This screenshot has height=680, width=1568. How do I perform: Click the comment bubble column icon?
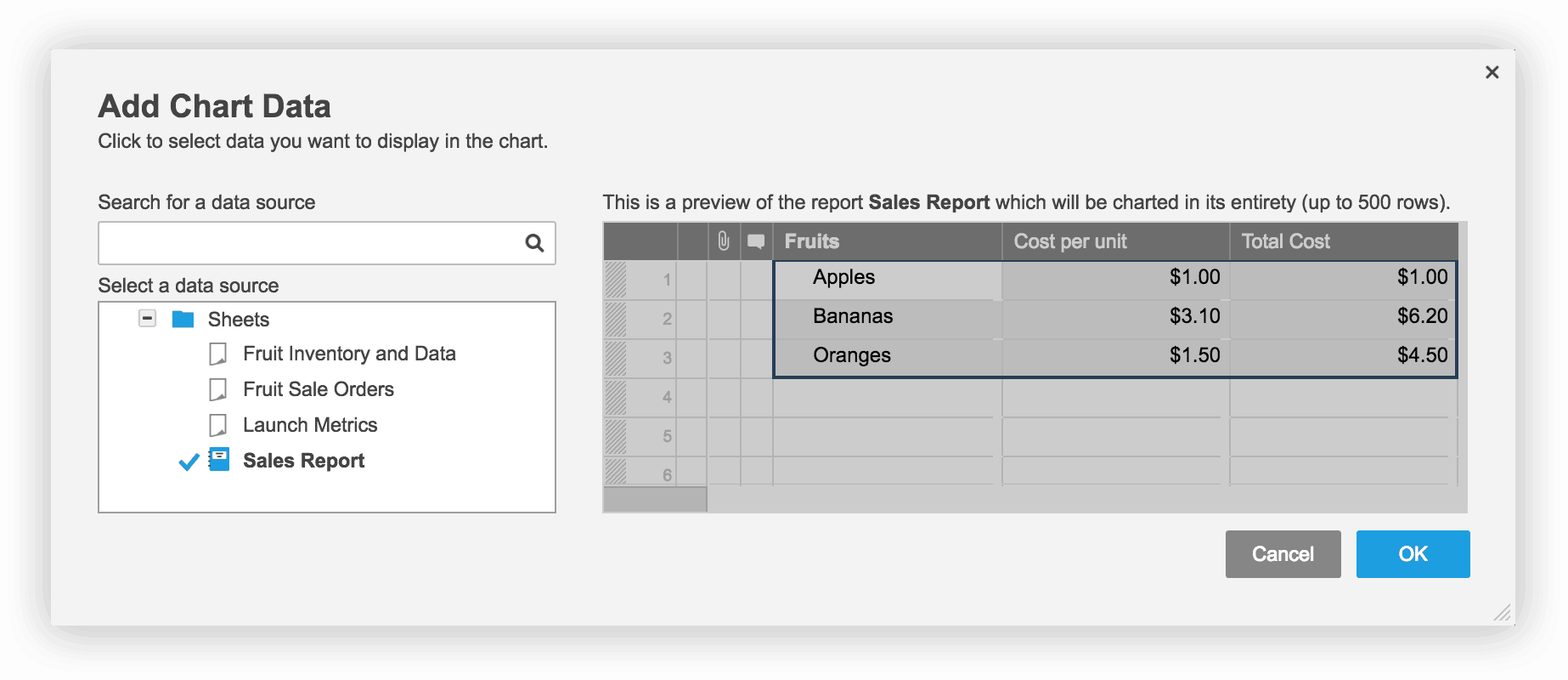pyautogui.click(x=756, y=241)
